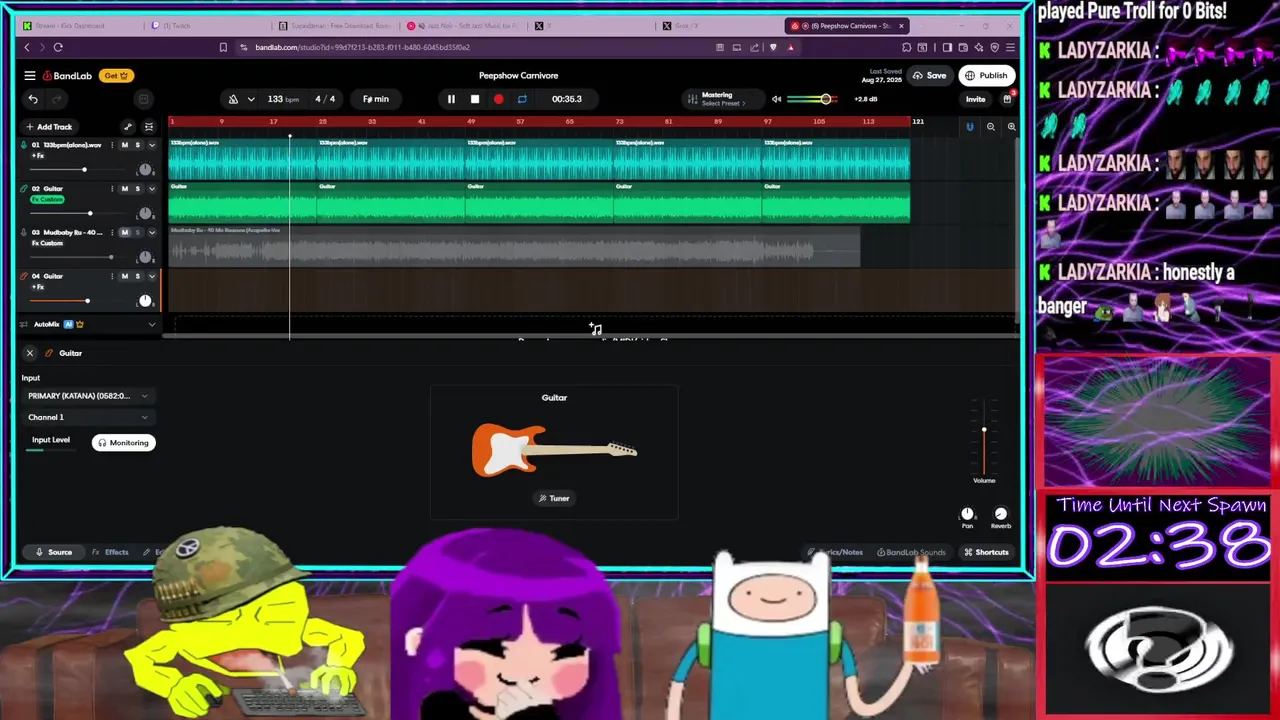Expand options for track 04 Guitar

[x=152, y=276]
